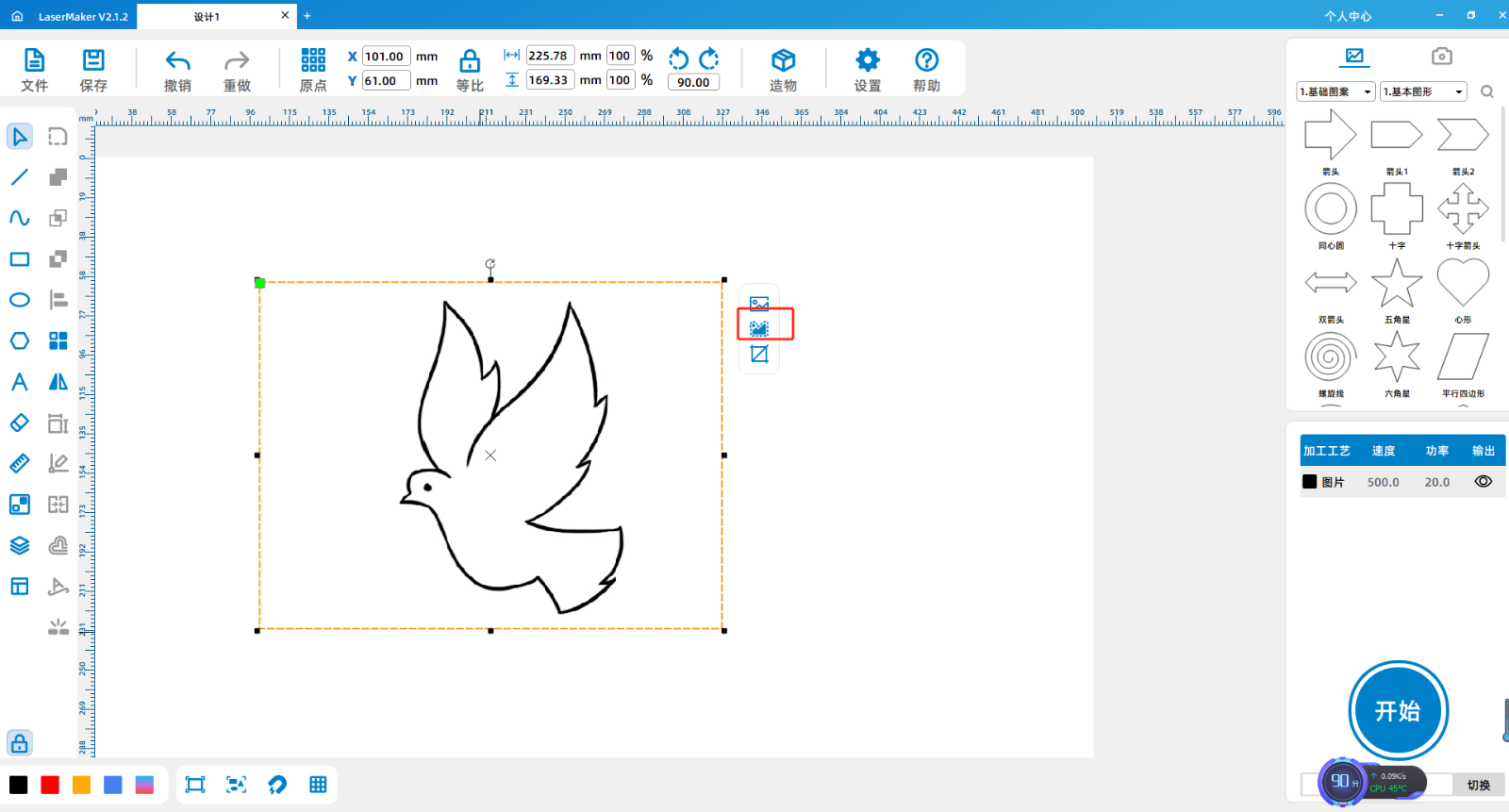Click the rotate clockwise icon
Screen dimensions: 1509x812
coord(709,58)
